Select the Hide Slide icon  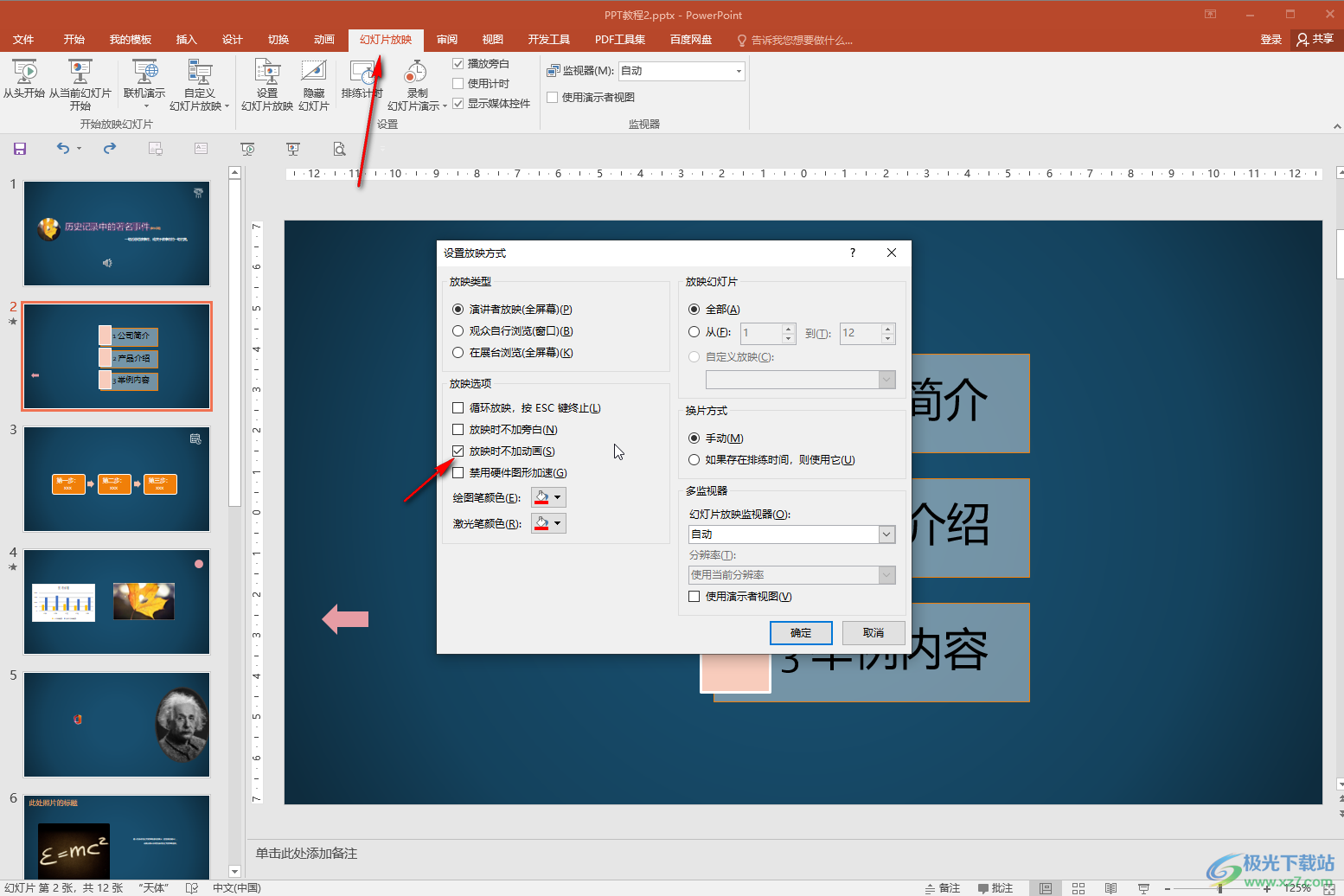(313, 72)
